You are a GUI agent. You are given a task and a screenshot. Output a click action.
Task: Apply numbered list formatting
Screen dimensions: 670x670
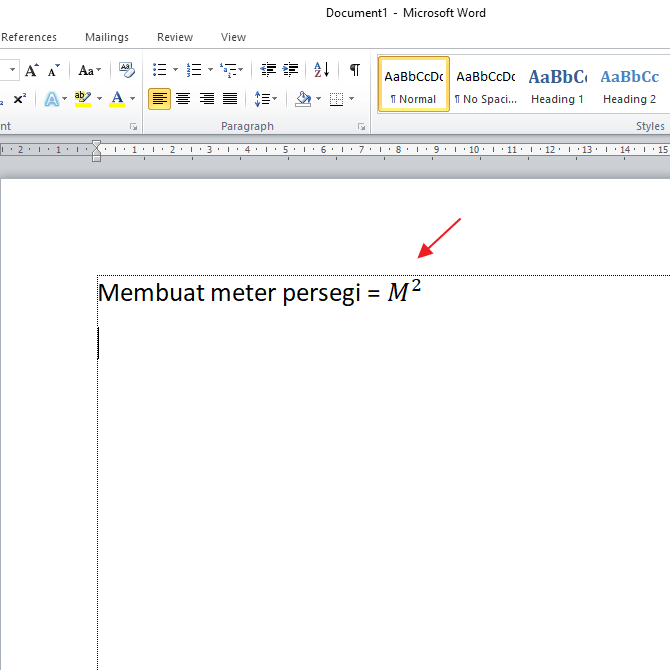[x=194, y=70]
